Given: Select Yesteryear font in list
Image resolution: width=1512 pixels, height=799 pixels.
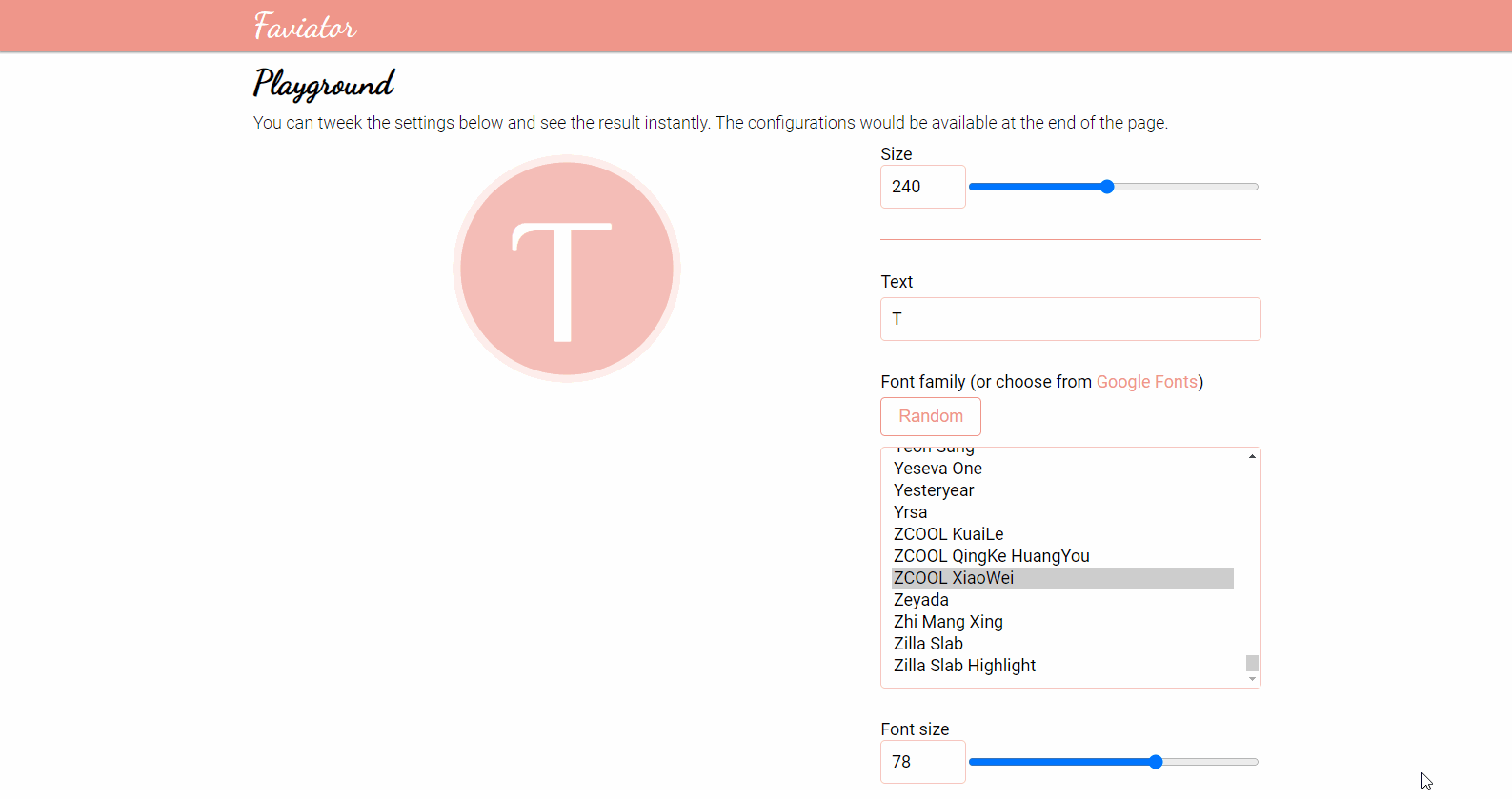Looking at the screenshot, I should point(1062,490).
